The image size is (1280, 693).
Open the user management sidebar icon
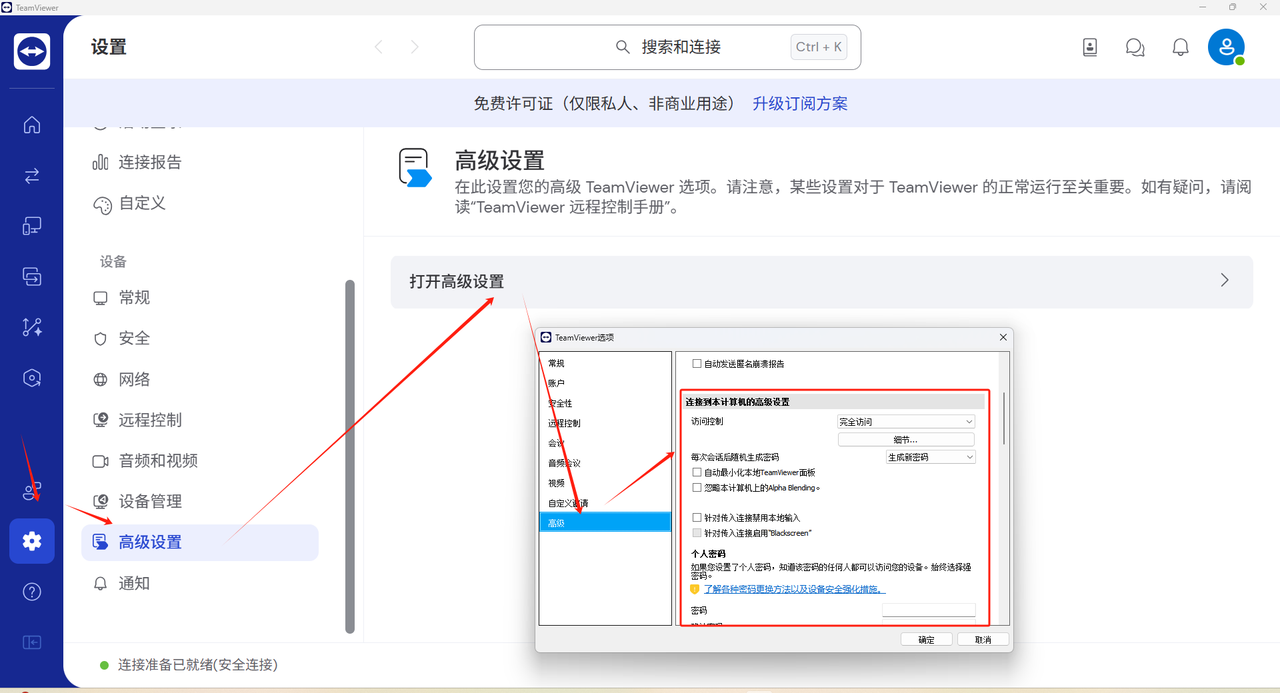tap(32, 491)
